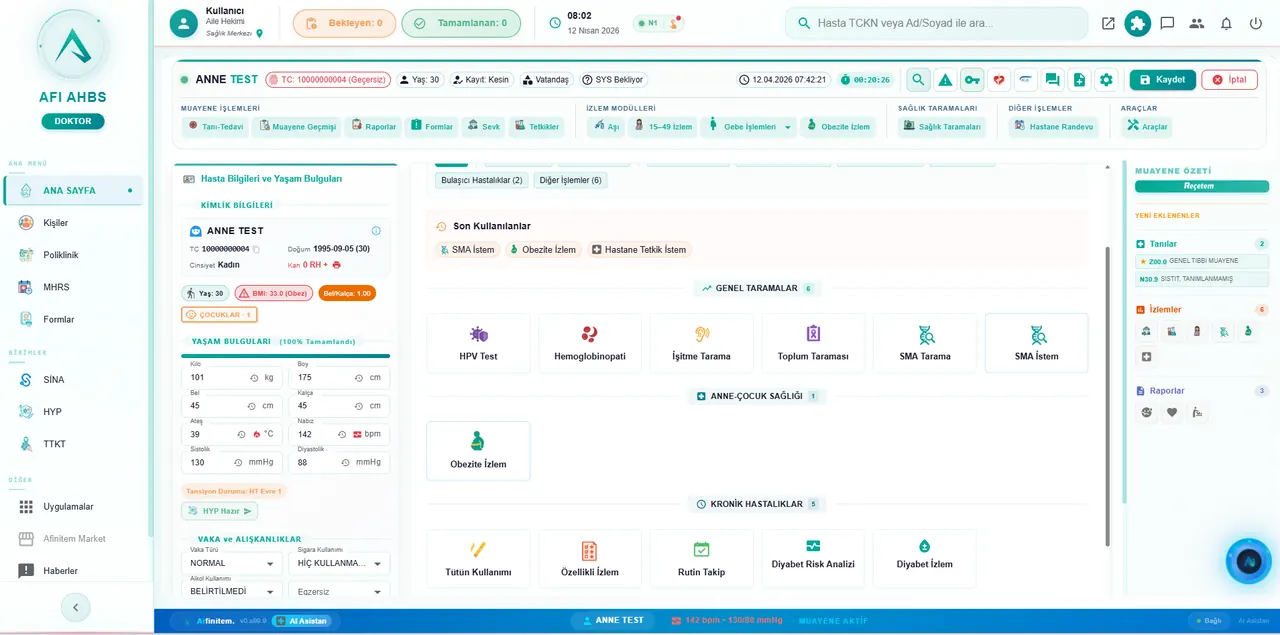Screen dimensions: 1280x635
Task: Select Kişiler in the main menu
Action: tap(73, 223)
